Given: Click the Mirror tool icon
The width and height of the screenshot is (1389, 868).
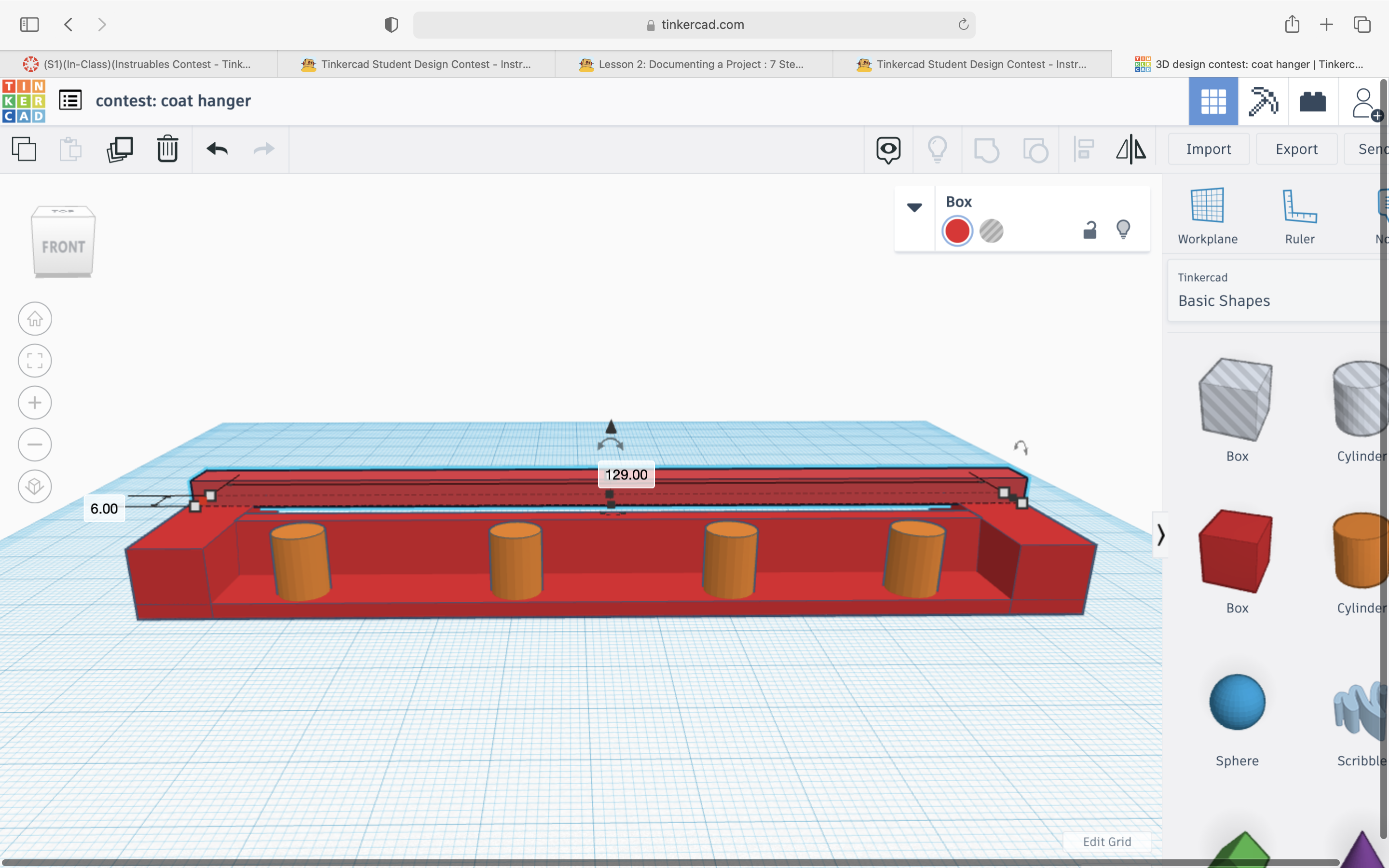Looking at the screenshot, I should pyautogui.click(x=1130, y=149).
